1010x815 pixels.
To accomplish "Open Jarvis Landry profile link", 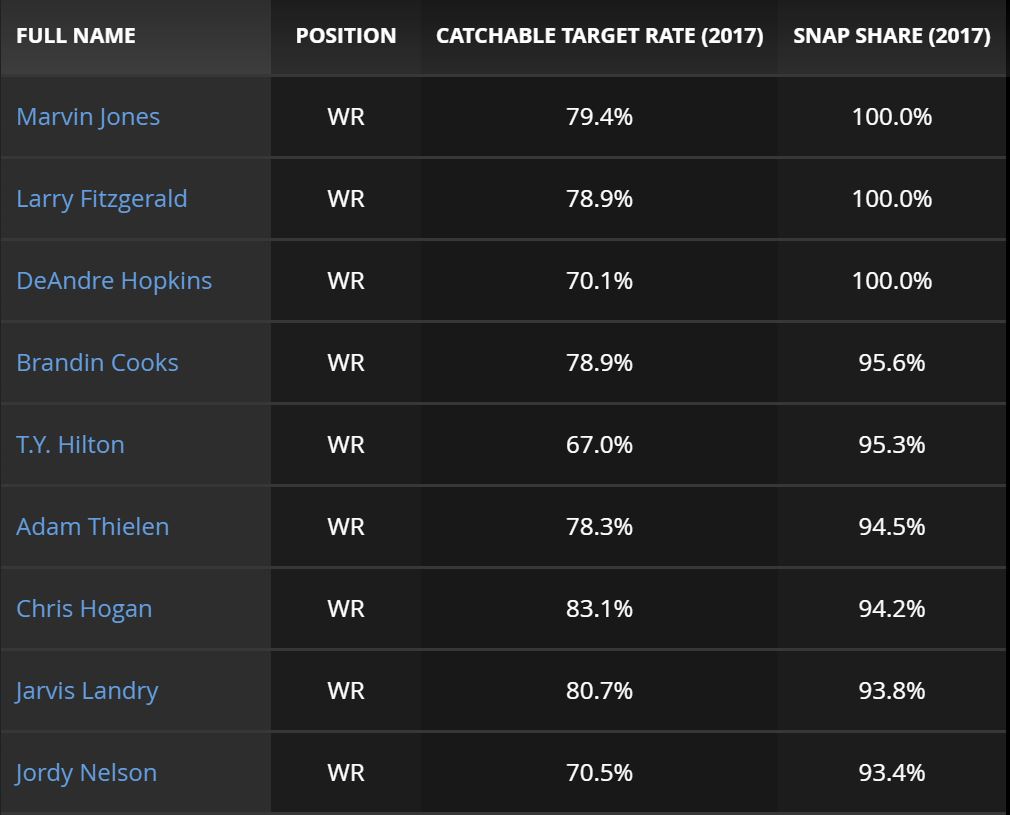I will pyautogui.click(x=87, y=691).
